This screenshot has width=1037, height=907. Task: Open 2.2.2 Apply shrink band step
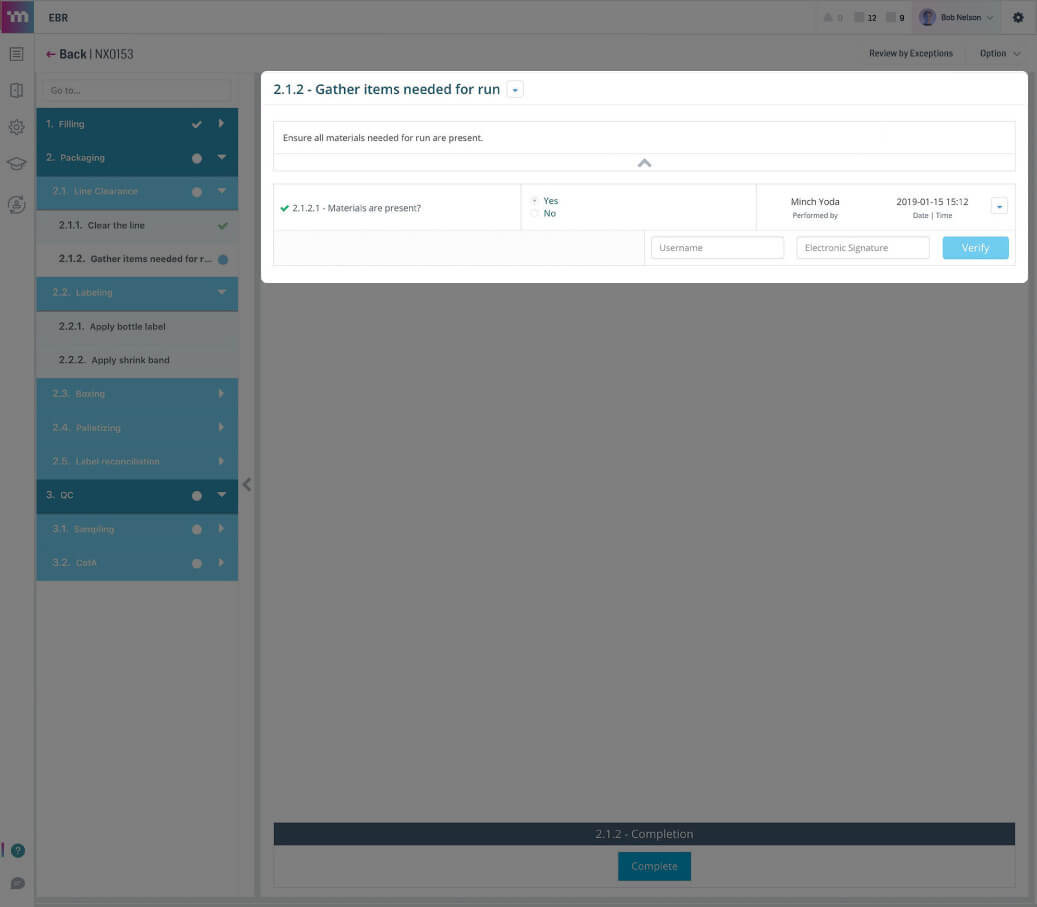click(137, 361)
